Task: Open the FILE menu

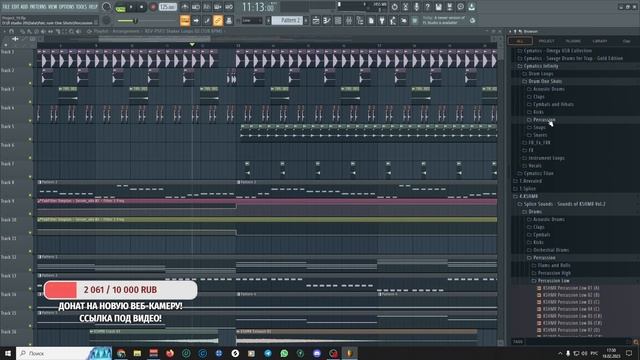Action: (6, 7)
